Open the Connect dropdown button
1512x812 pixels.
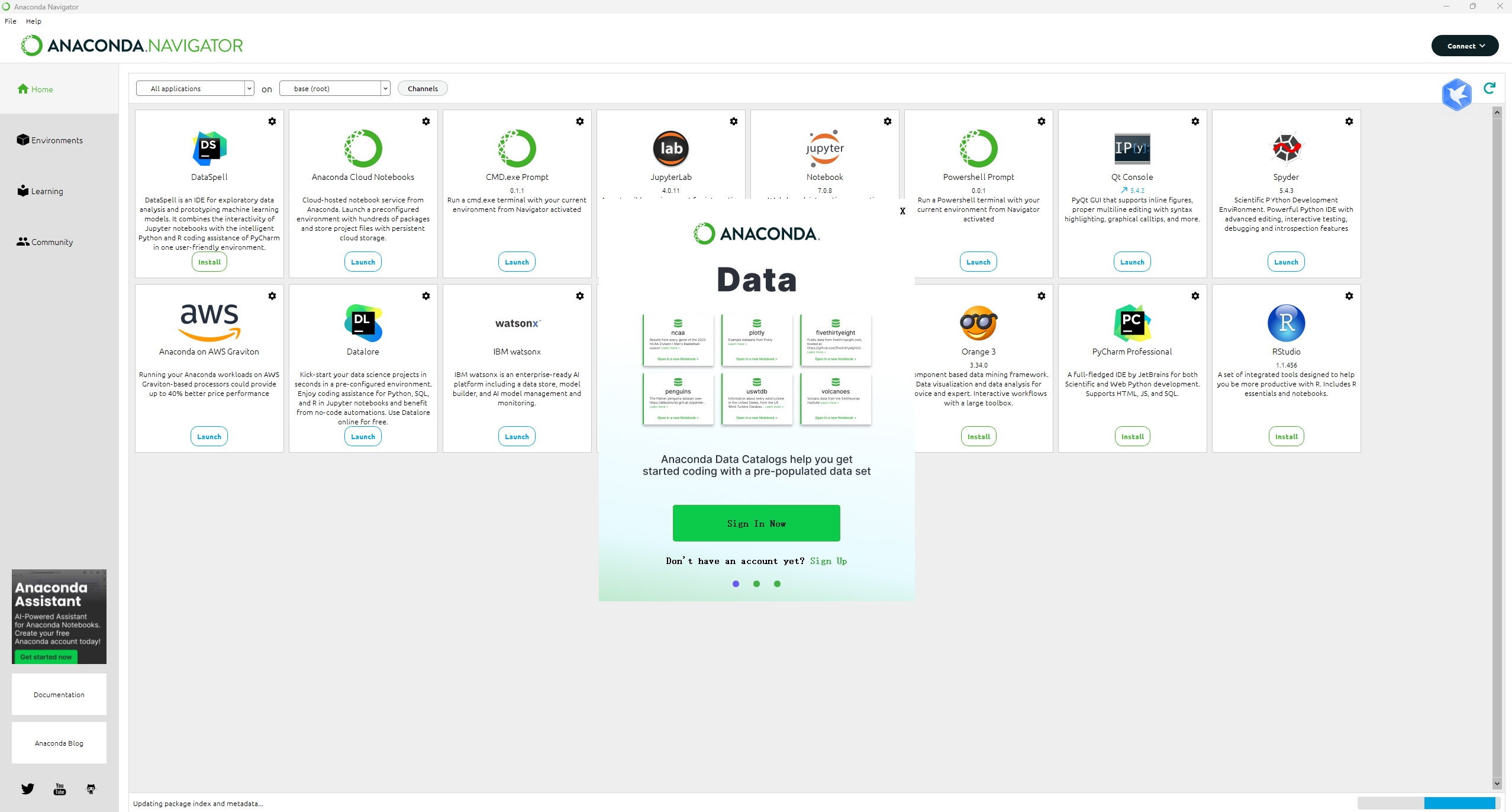(1465, 46)
